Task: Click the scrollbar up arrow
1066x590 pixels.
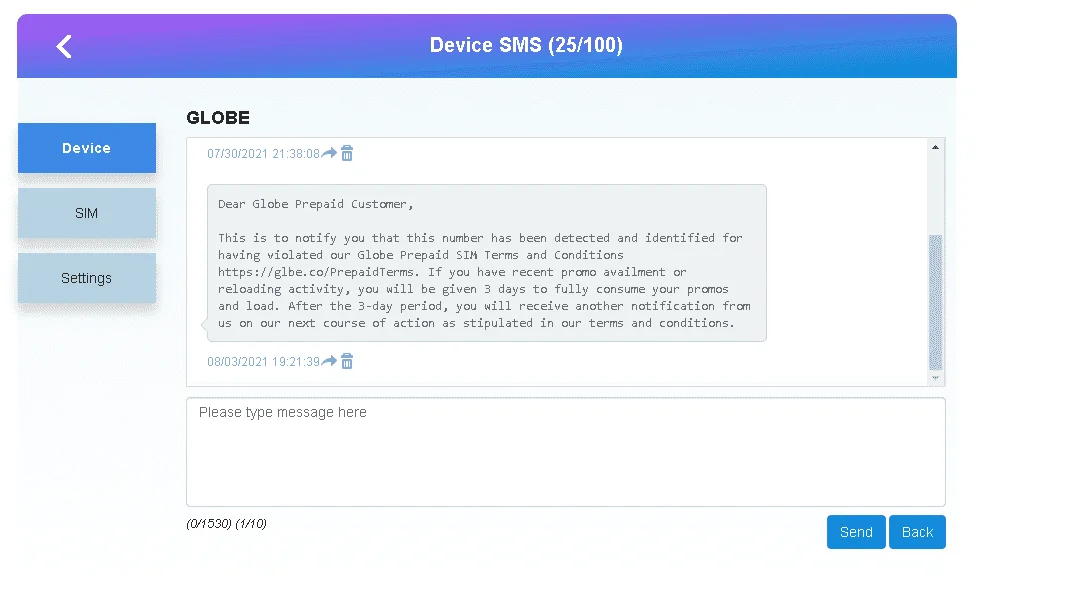Action: click(x=935, y=147)
